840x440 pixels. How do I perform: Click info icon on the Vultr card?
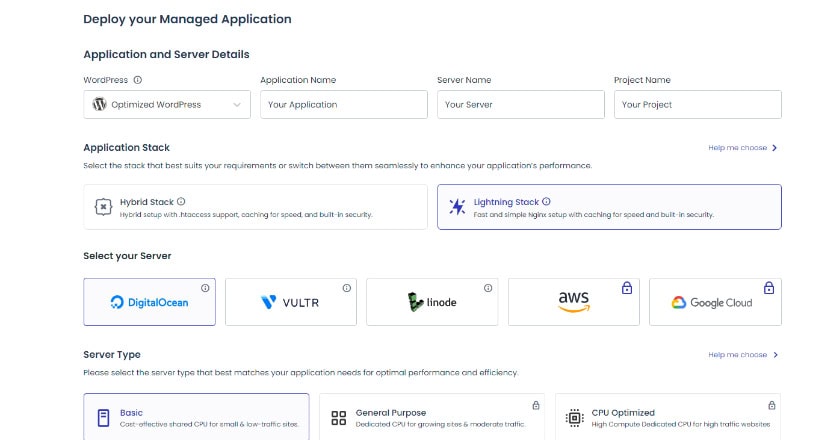pos(347,288)
